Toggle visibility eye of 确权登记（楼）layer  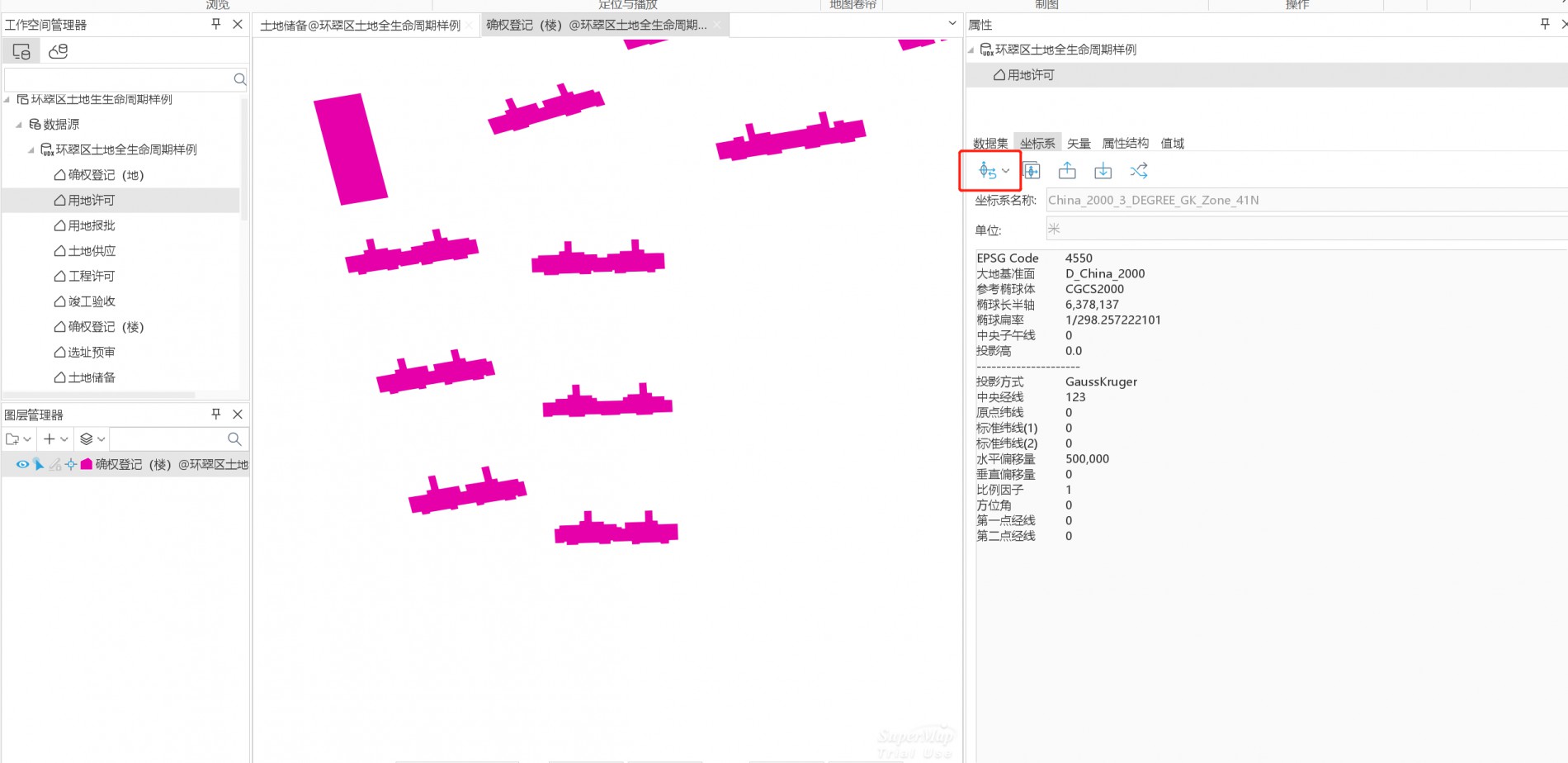[x=22, y=464]
